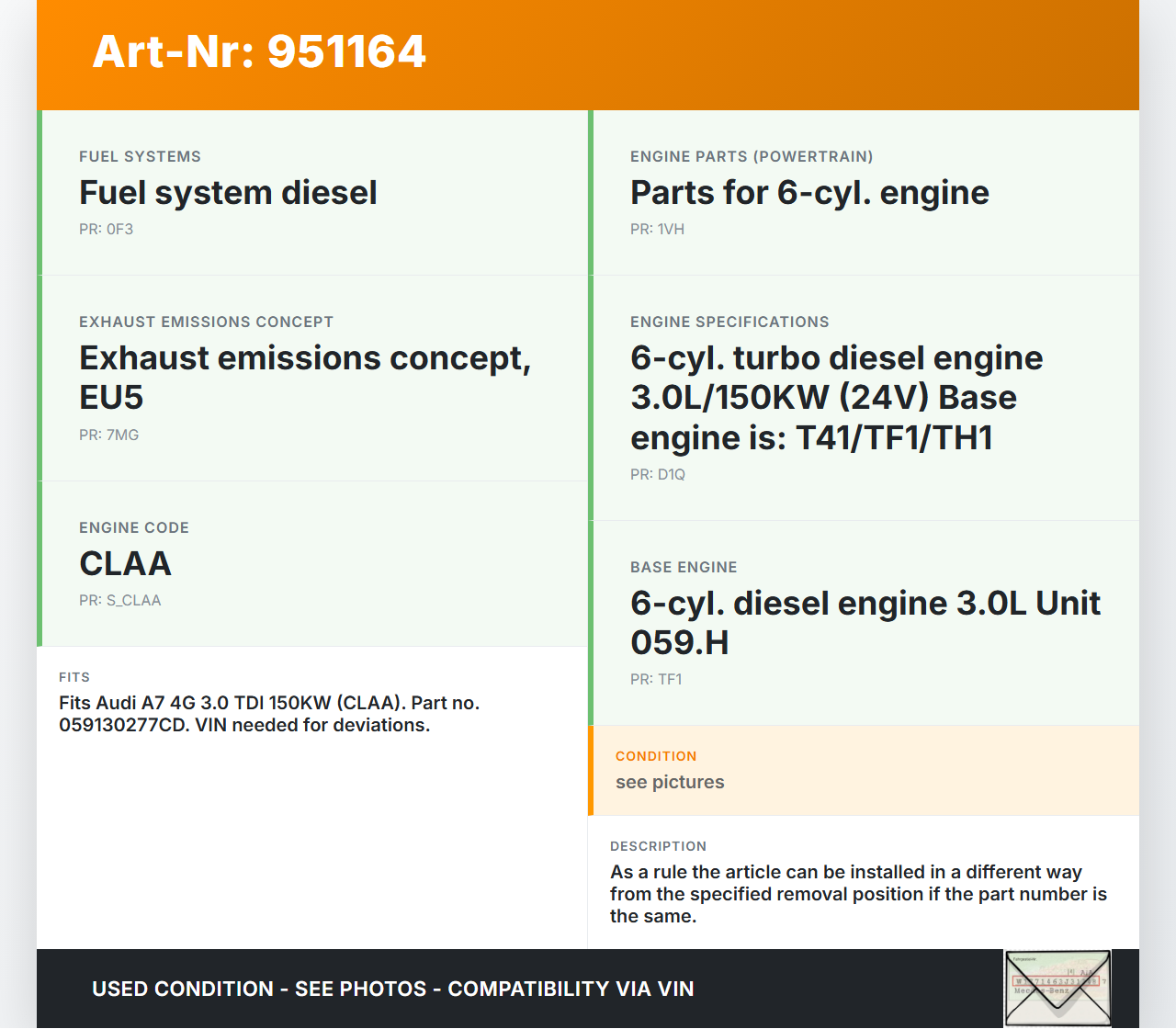
Task: Click the Fits Audi A7 4G compatibility text
Action: click(269, 714)
